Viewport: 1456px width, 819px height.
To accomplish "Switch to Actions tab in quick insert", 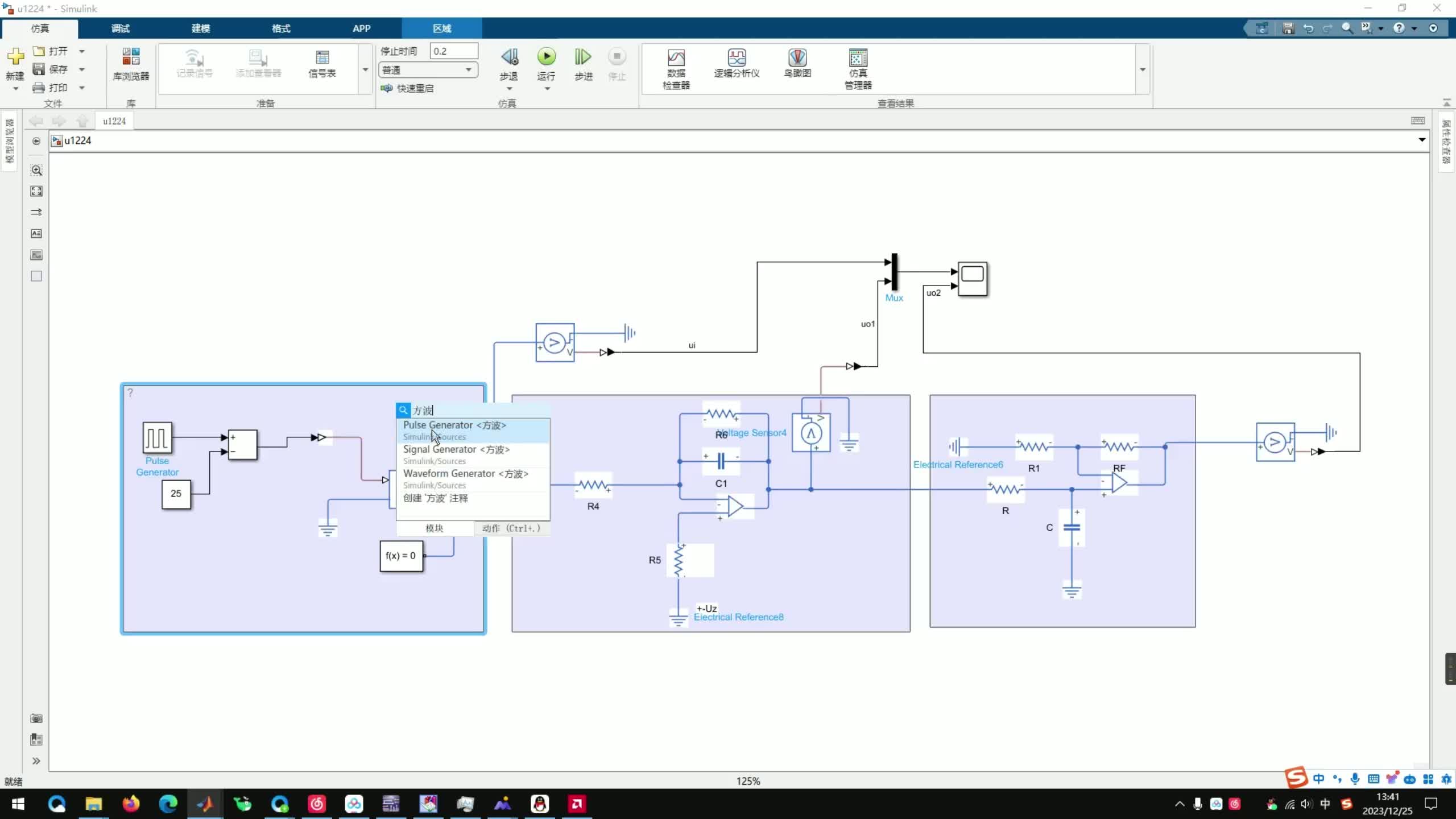I will (511, 528).
